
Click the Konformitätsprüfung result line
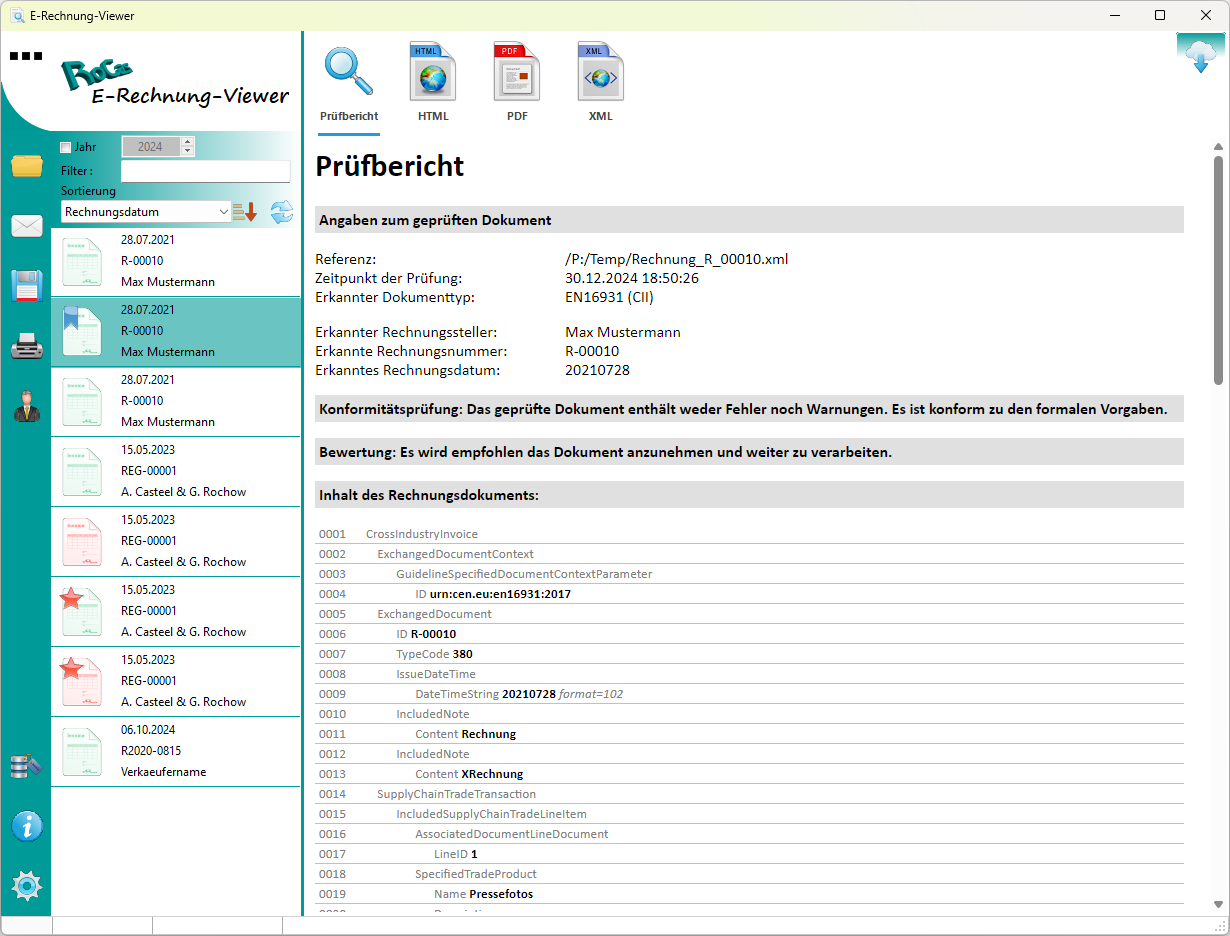coord(749,409)
